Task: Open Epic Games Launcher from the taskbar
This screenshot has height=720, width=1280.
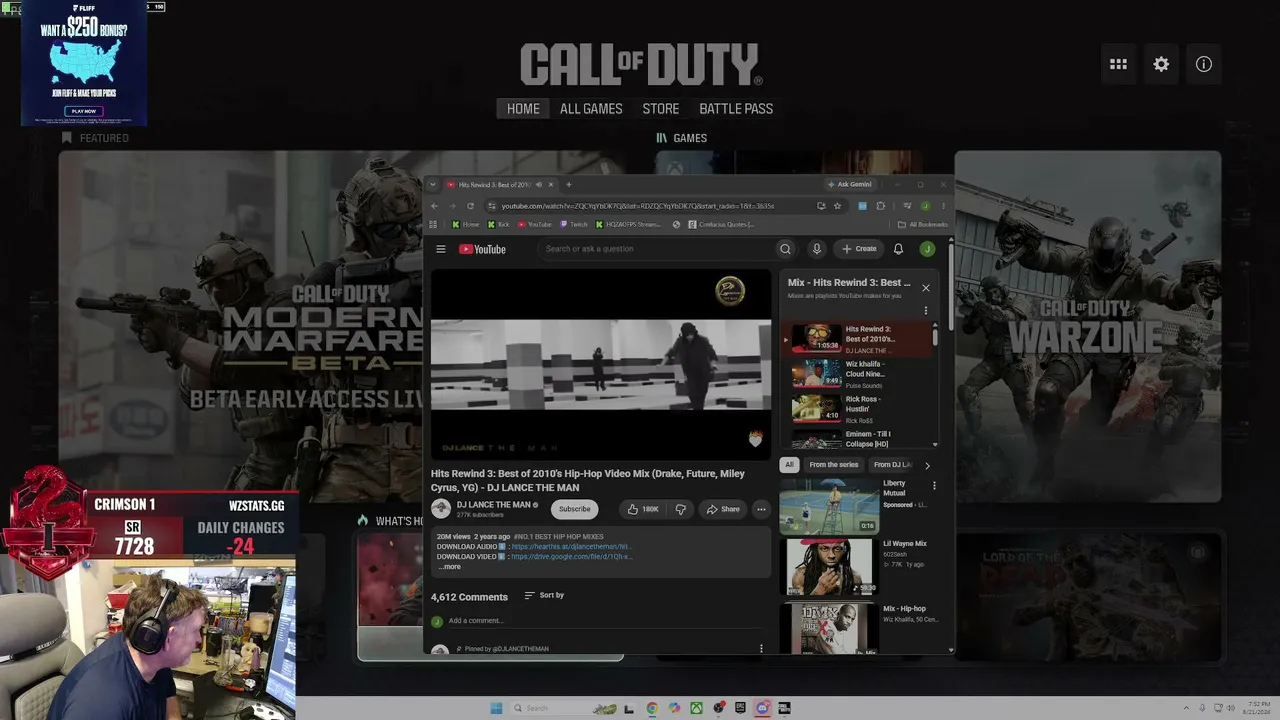Action: tap(740, 708)
